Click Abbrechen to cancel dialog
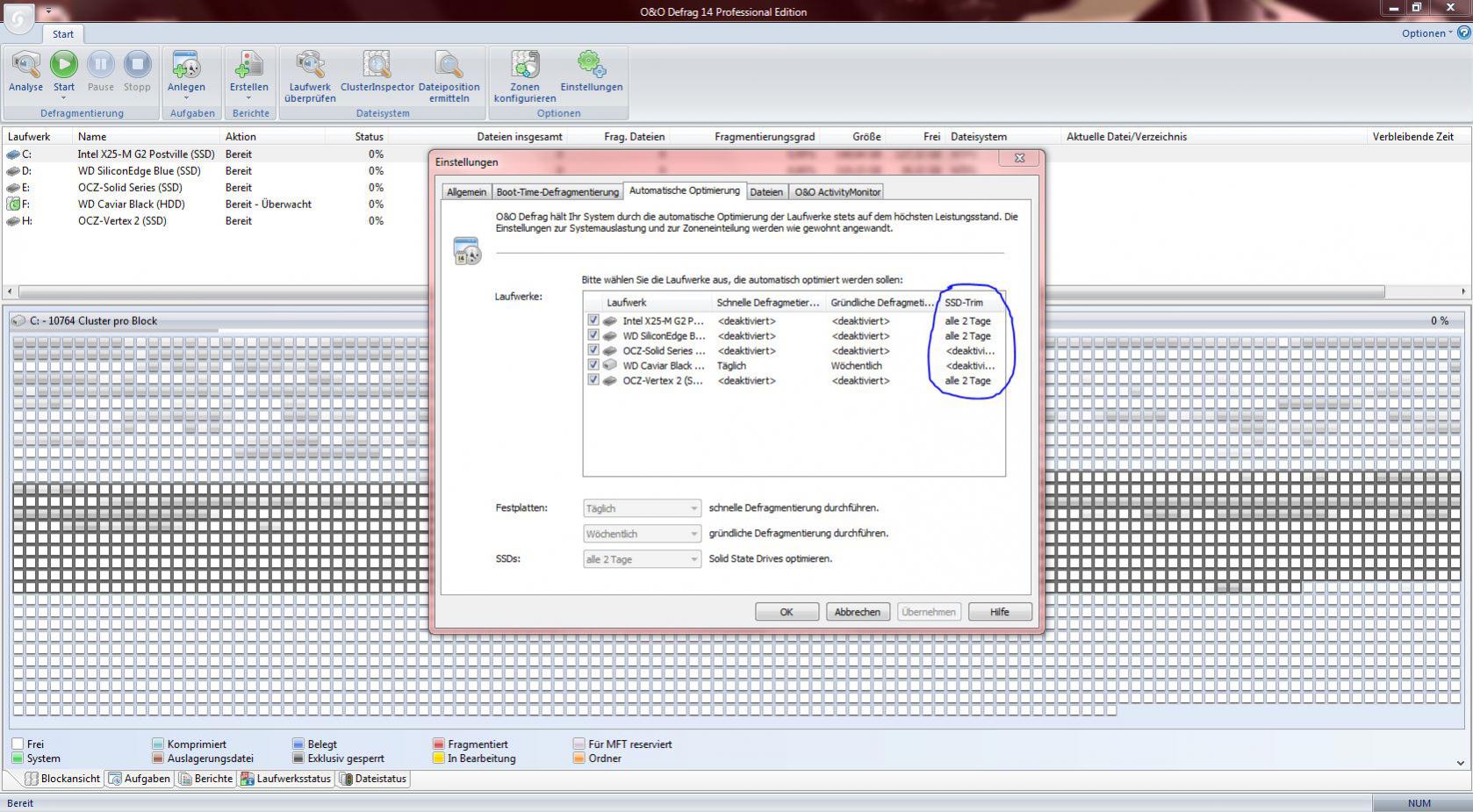The height and width of the screenshot is (812, 1473). tap(858, 612)
